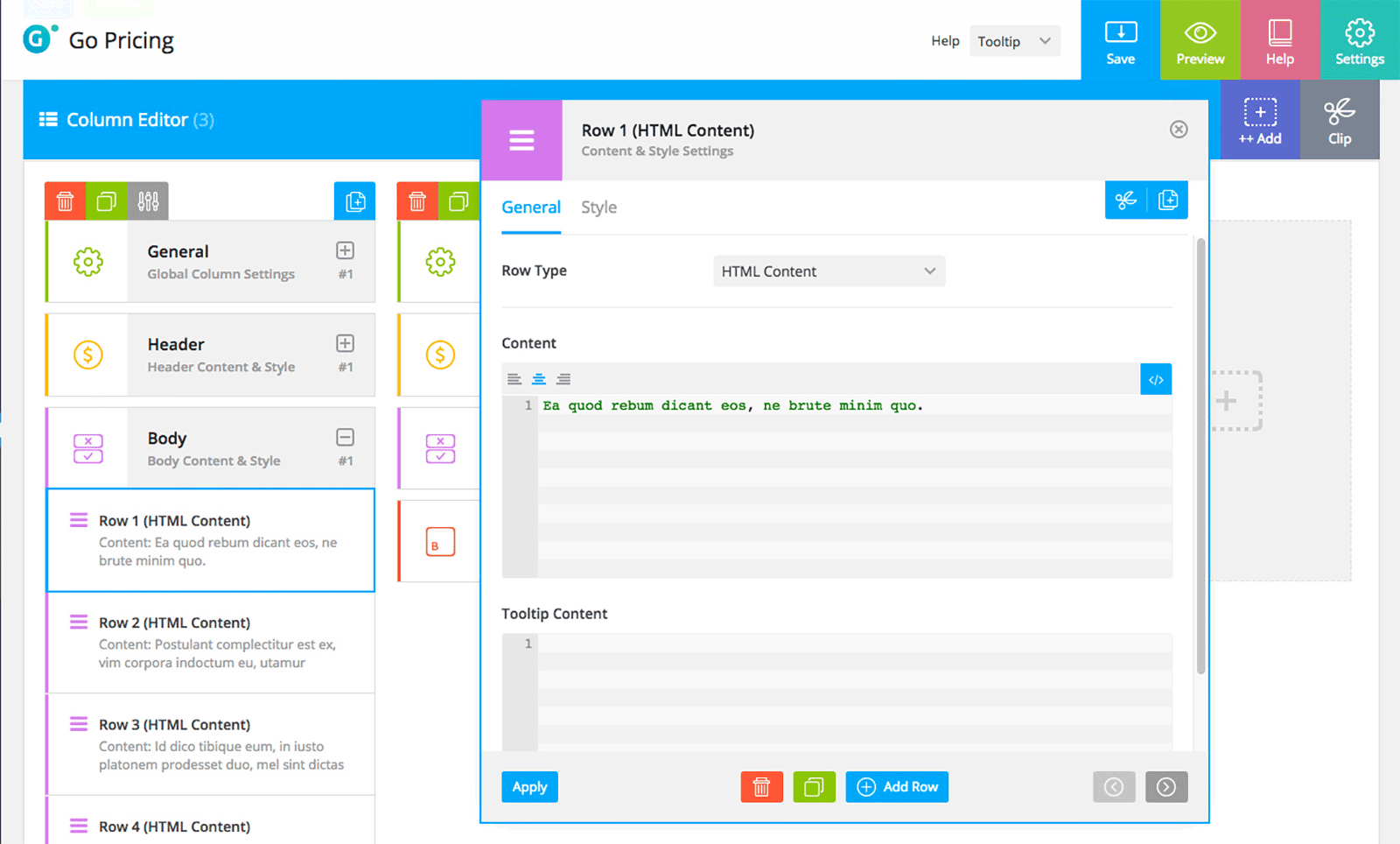Open the Row Type HTML Content dropdown
The width and height of the screenshot is (1400, 844).
point(829,271)
